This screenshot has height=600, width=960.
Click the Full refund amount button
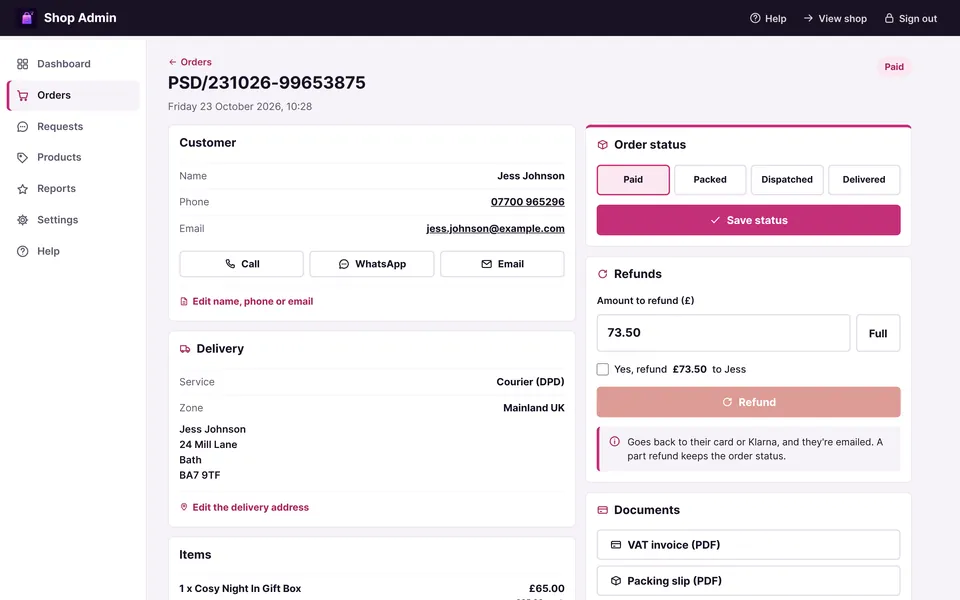(878, 334)
